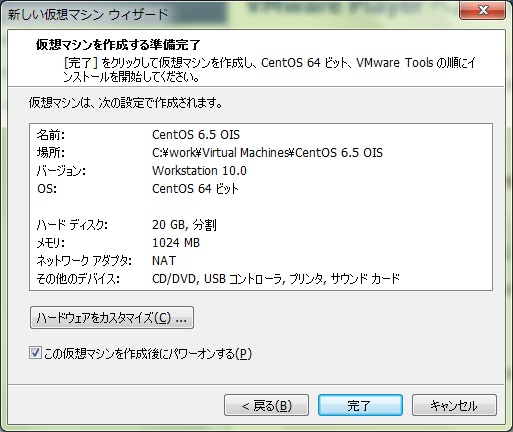Click the '名前:' label
This screenshot has height=432, width=513.
(51, 135)
